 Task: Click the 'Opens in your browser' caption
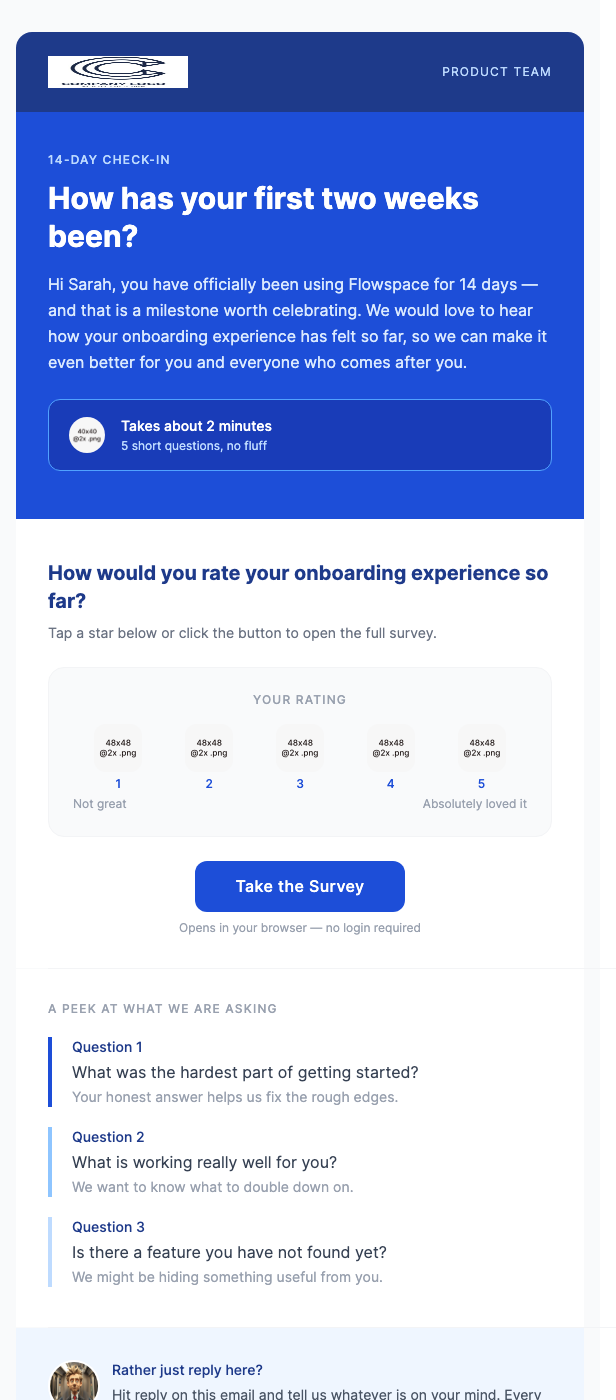tap(301, 928)
